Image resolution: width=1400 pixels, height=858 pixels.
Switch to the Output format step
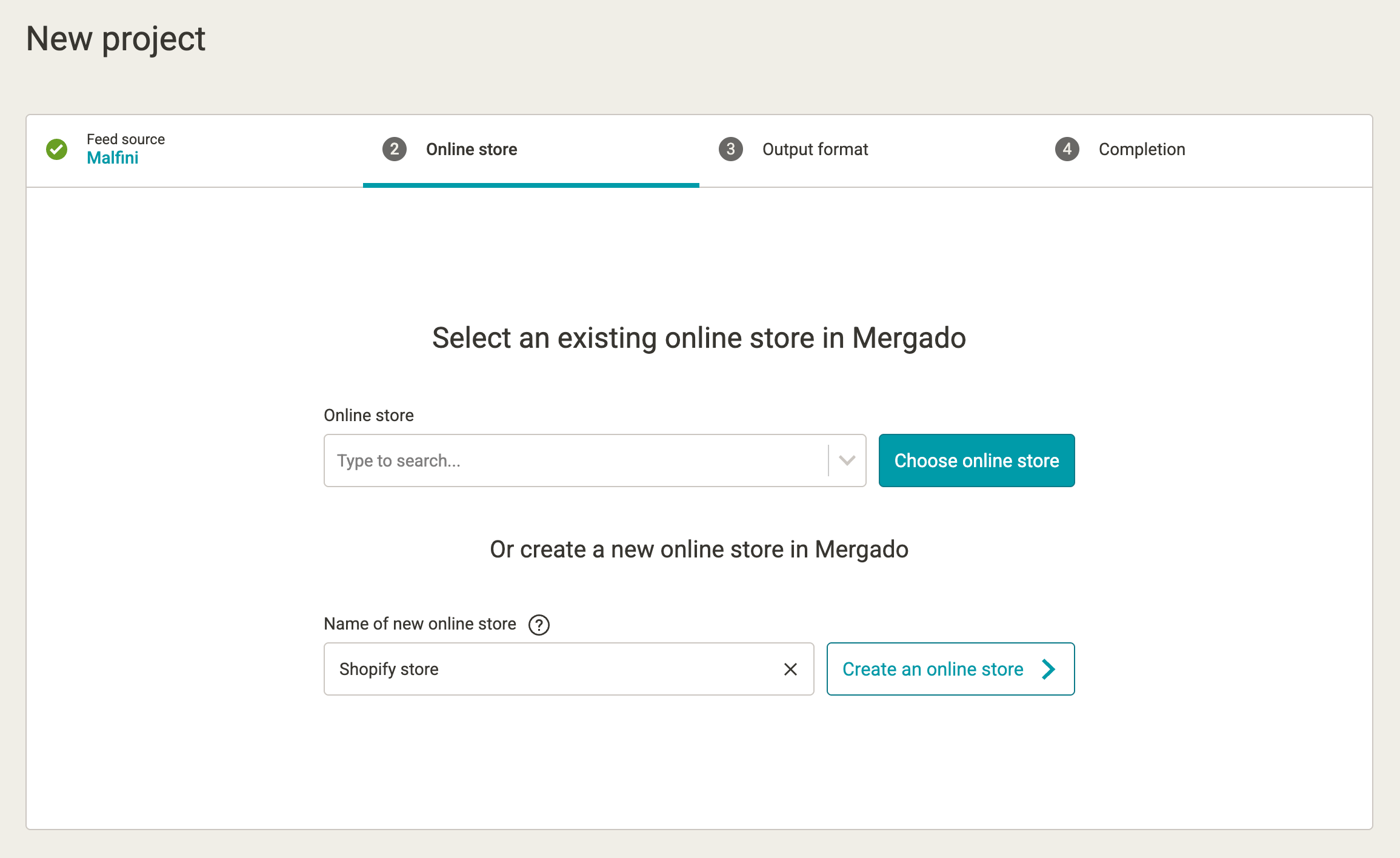point(867,150)
